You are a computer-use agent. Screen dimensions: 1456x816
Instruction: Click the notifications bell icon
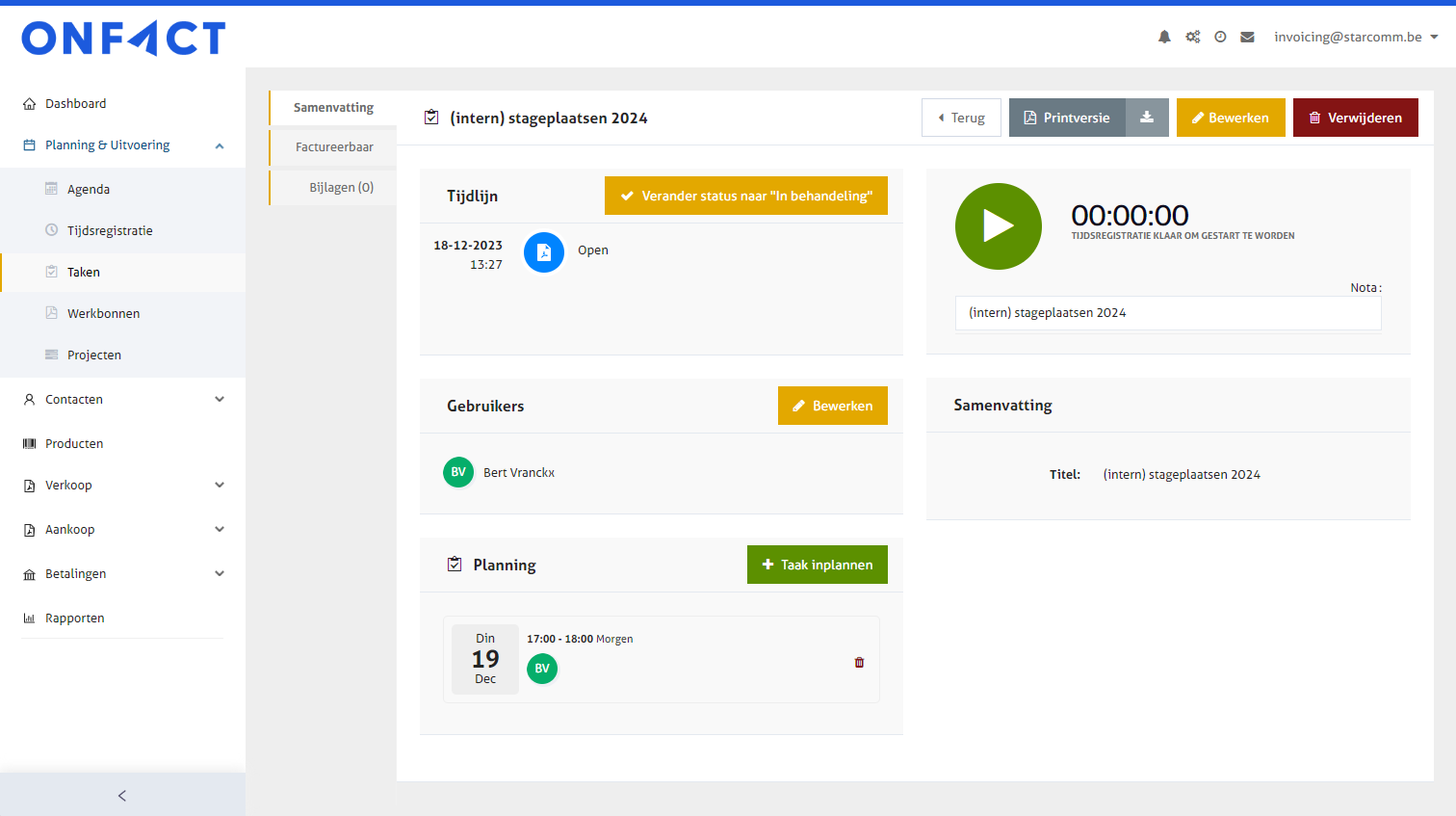pos(1164,37)
